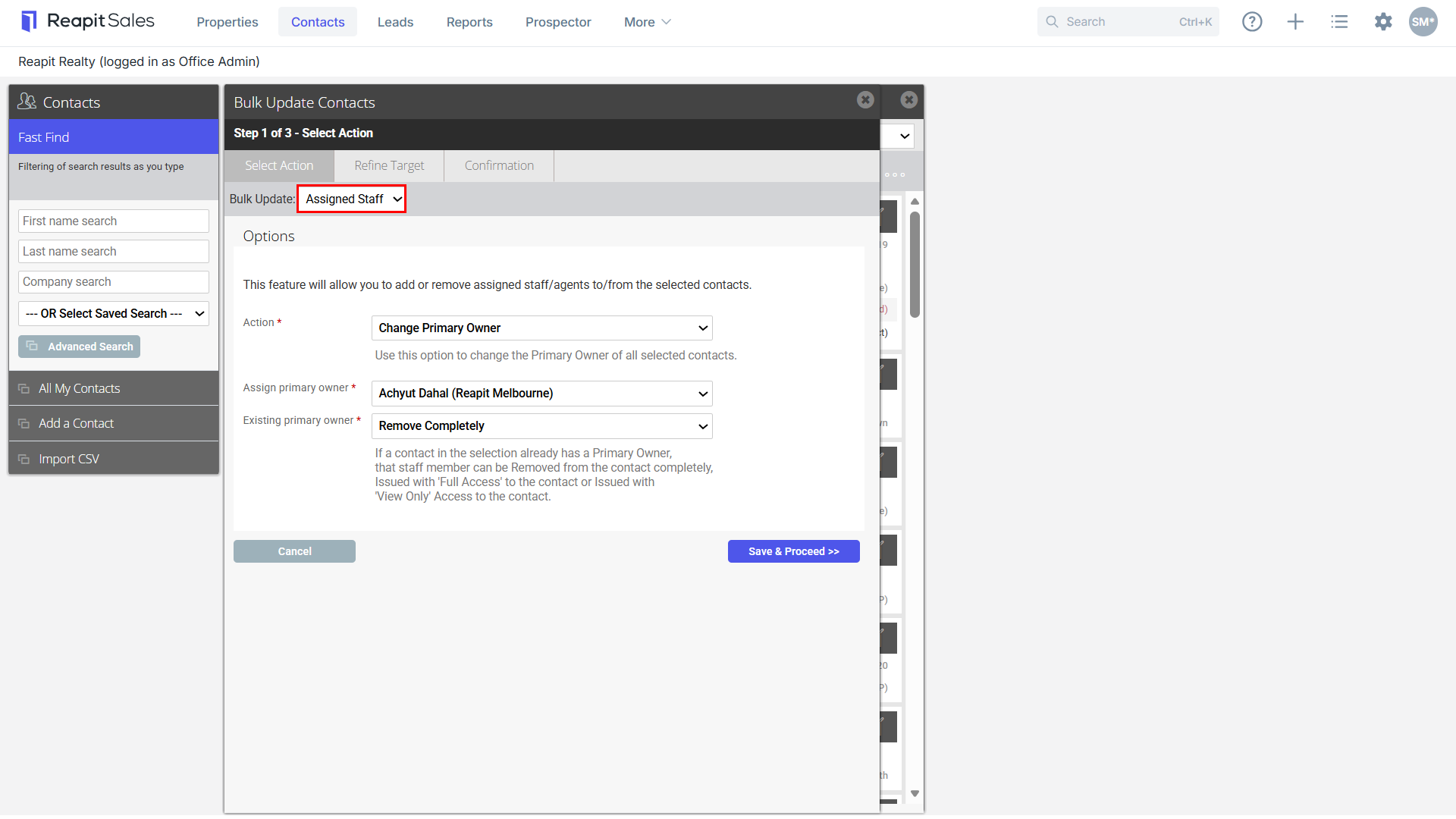Expand the More menu
Screen dimensions: 1456x819
pos(647,22)
